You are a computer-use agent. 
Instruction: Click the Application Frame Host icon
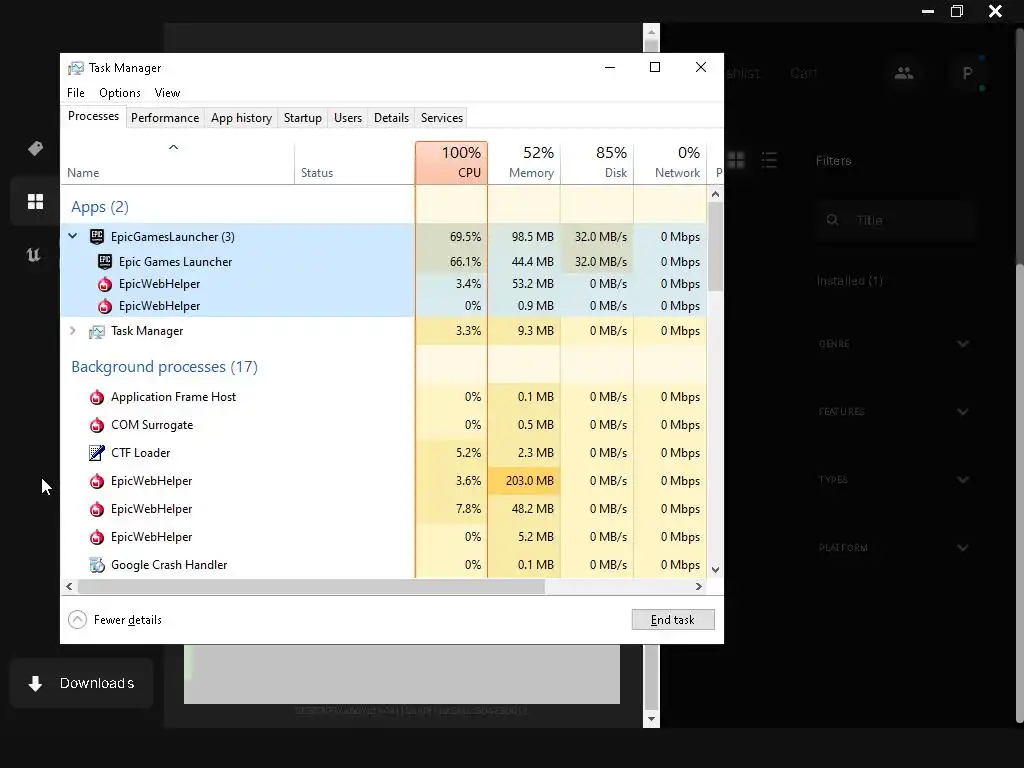coord(97,397)
